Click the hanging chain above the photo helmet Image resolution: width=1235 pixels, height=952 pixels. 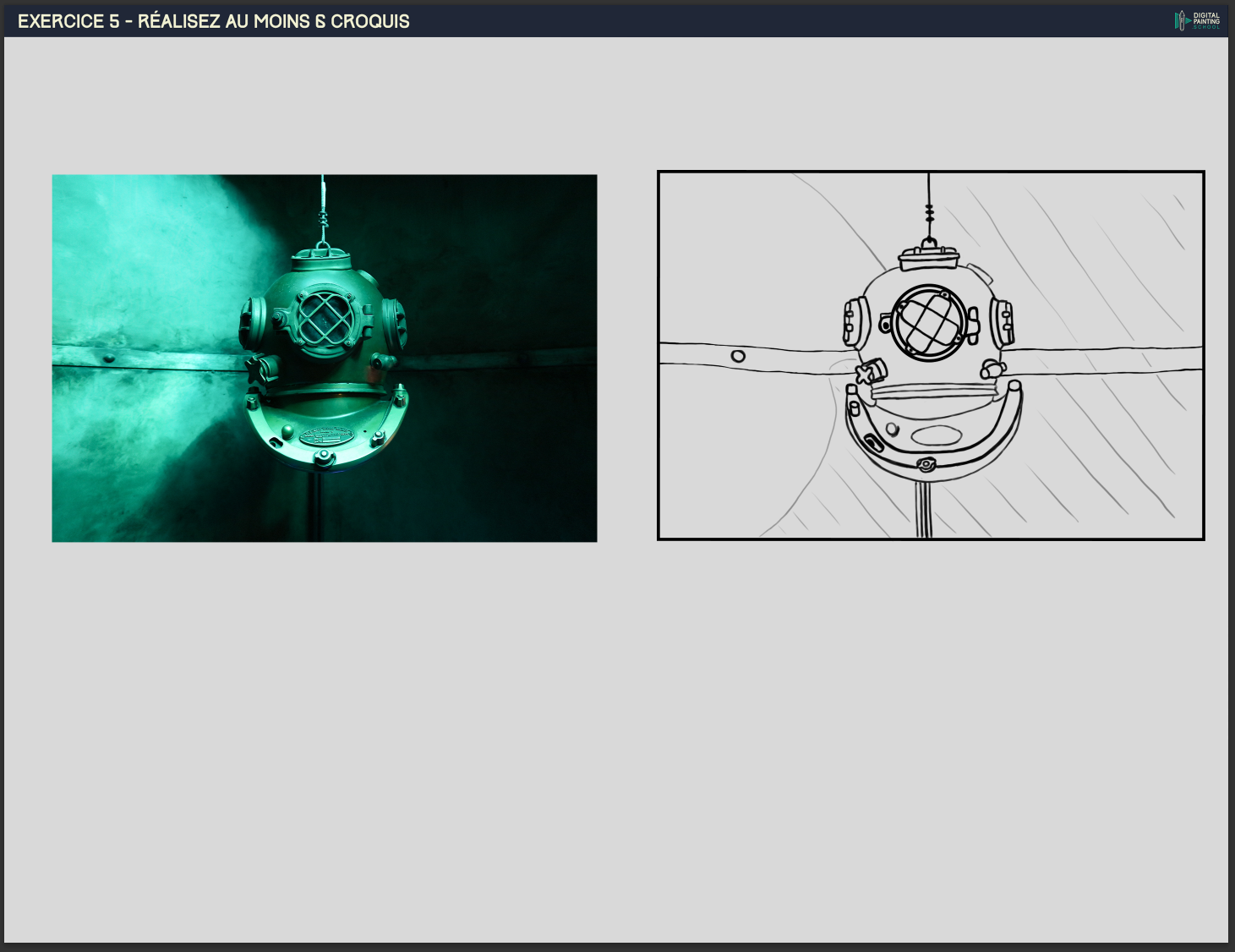click(322, 210)
